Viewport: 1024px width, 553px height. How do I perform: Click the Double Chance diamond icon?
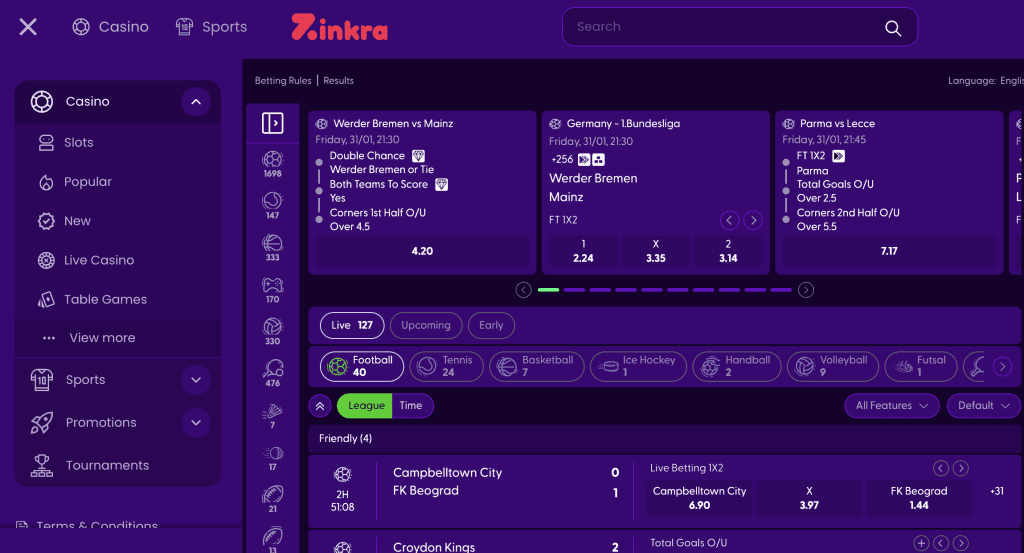(x=419, y=156)
